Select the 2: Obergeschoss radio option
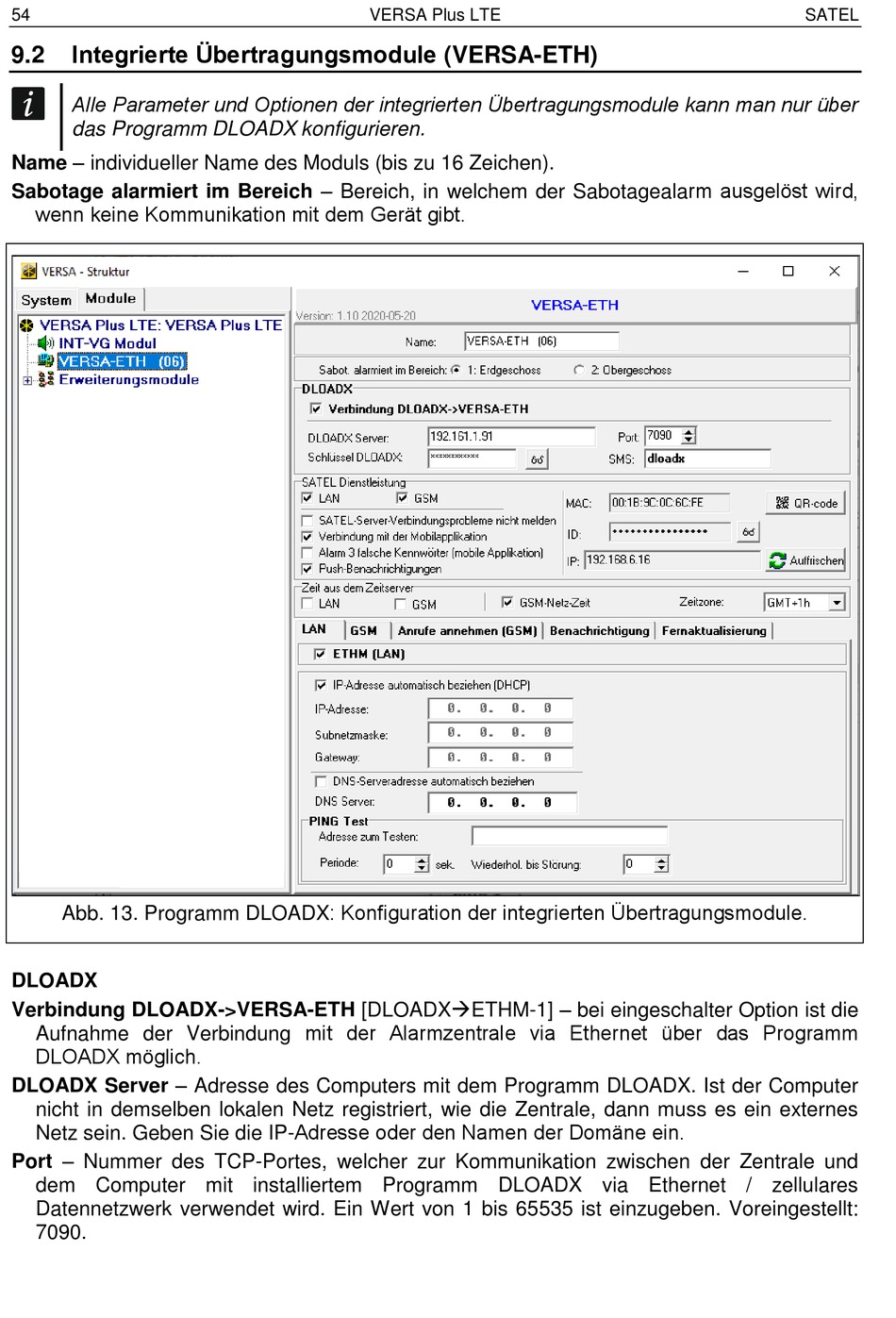Viewport: 896px width, 1318px height. point(579,371)
